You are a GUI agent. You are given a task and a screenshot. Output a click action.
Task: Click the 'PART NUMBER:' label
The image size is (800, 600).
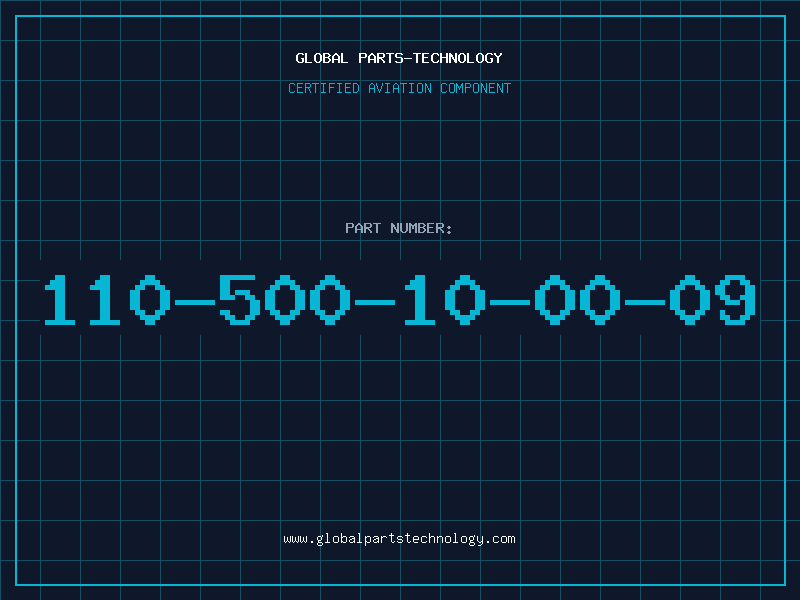[x=399, y=228]
